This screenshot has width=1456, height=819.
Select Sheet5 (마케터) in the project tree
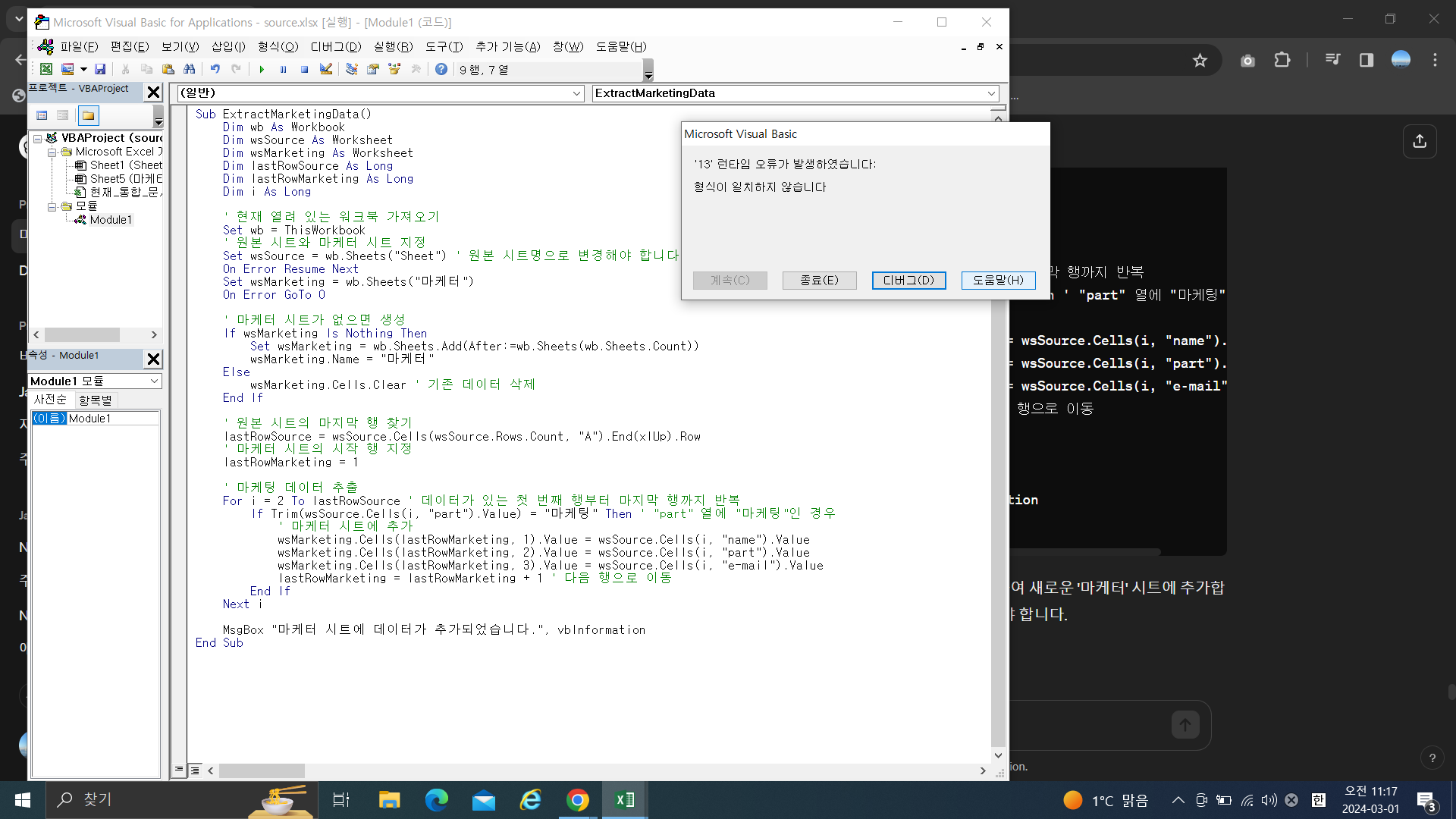pos(126,179)
